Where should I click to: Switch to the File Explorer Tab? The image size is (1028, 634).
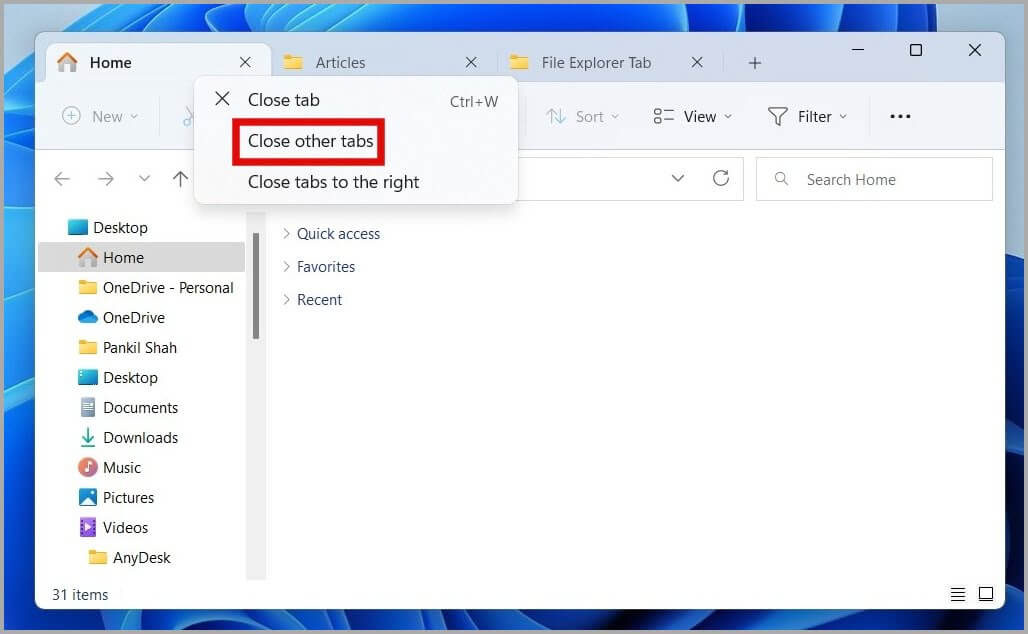[595, 62]
